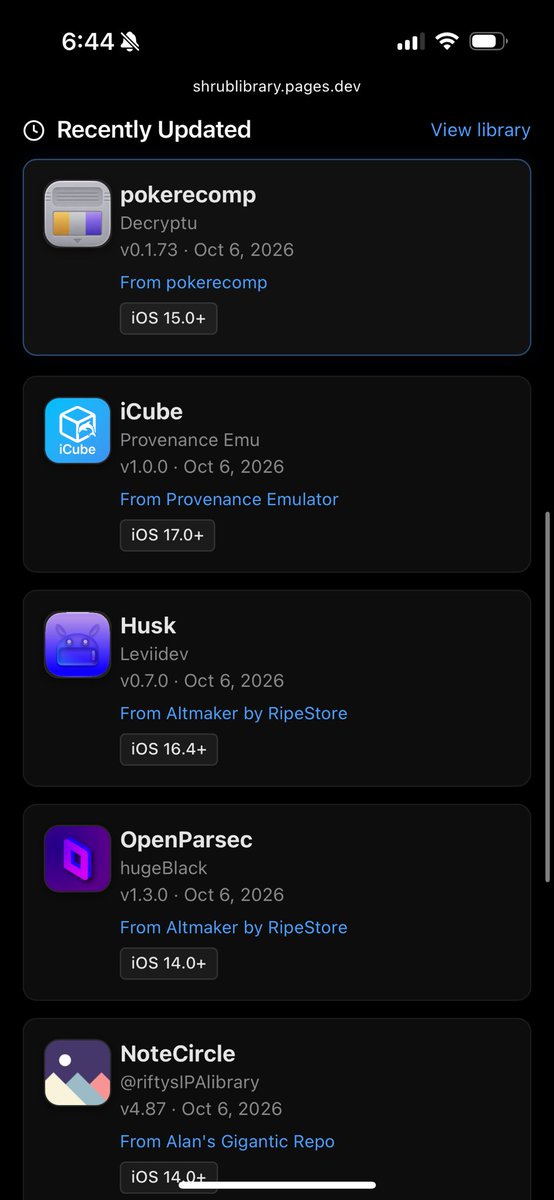Tap the hugeBlack developer name
This screenshot has height=1200, width=554.
164,868
